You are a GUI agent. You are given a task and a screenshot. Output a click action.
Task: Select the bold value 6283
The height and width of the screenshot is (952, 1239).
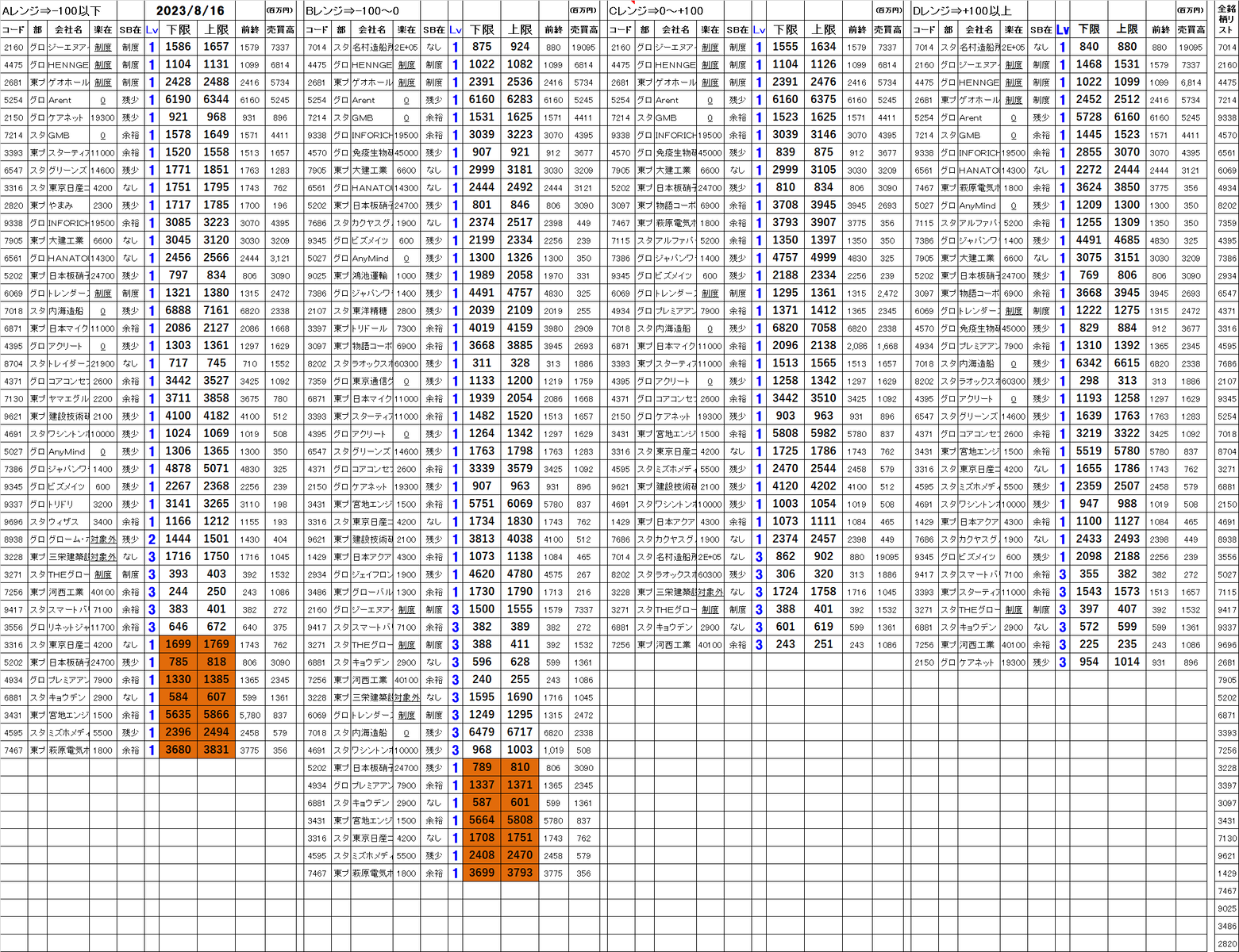pyautogui.click(x=520, y=99)
